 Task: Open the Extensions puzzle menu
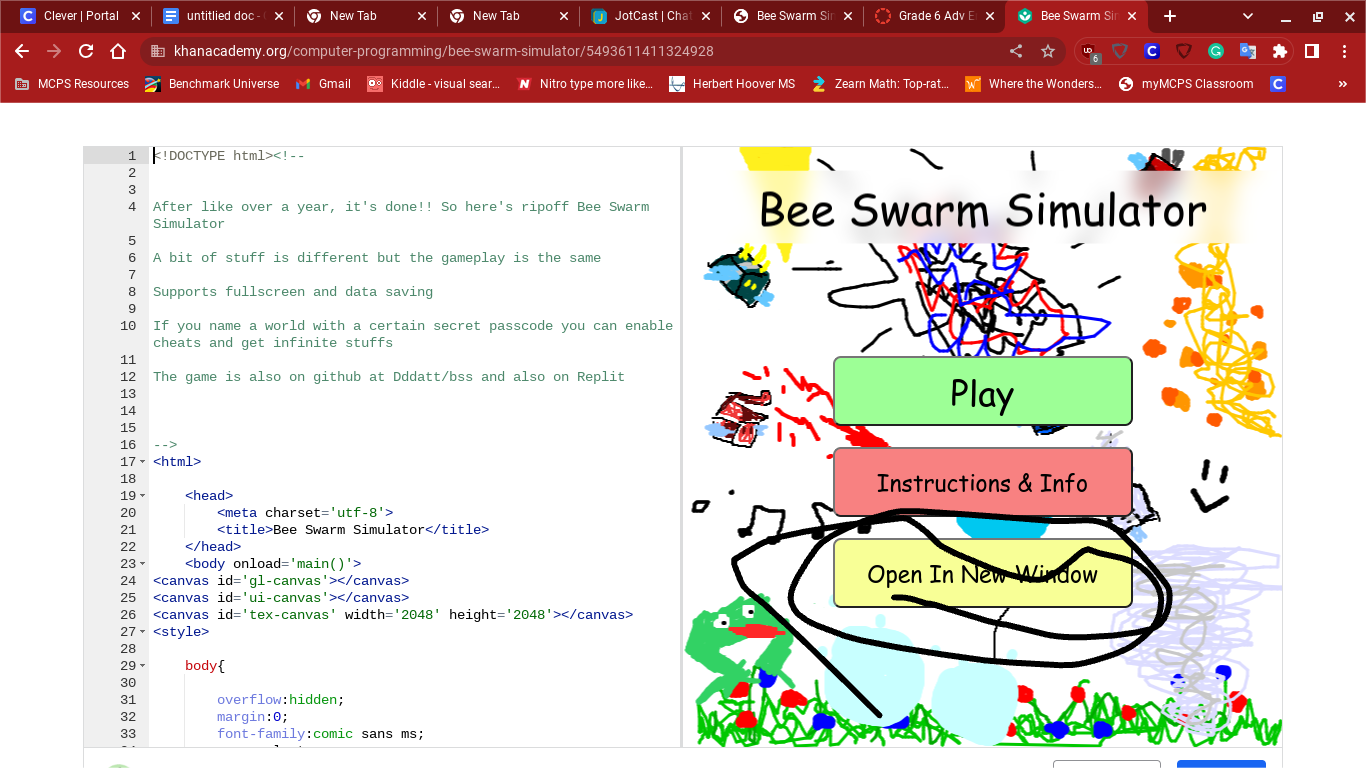[1279, 51]
